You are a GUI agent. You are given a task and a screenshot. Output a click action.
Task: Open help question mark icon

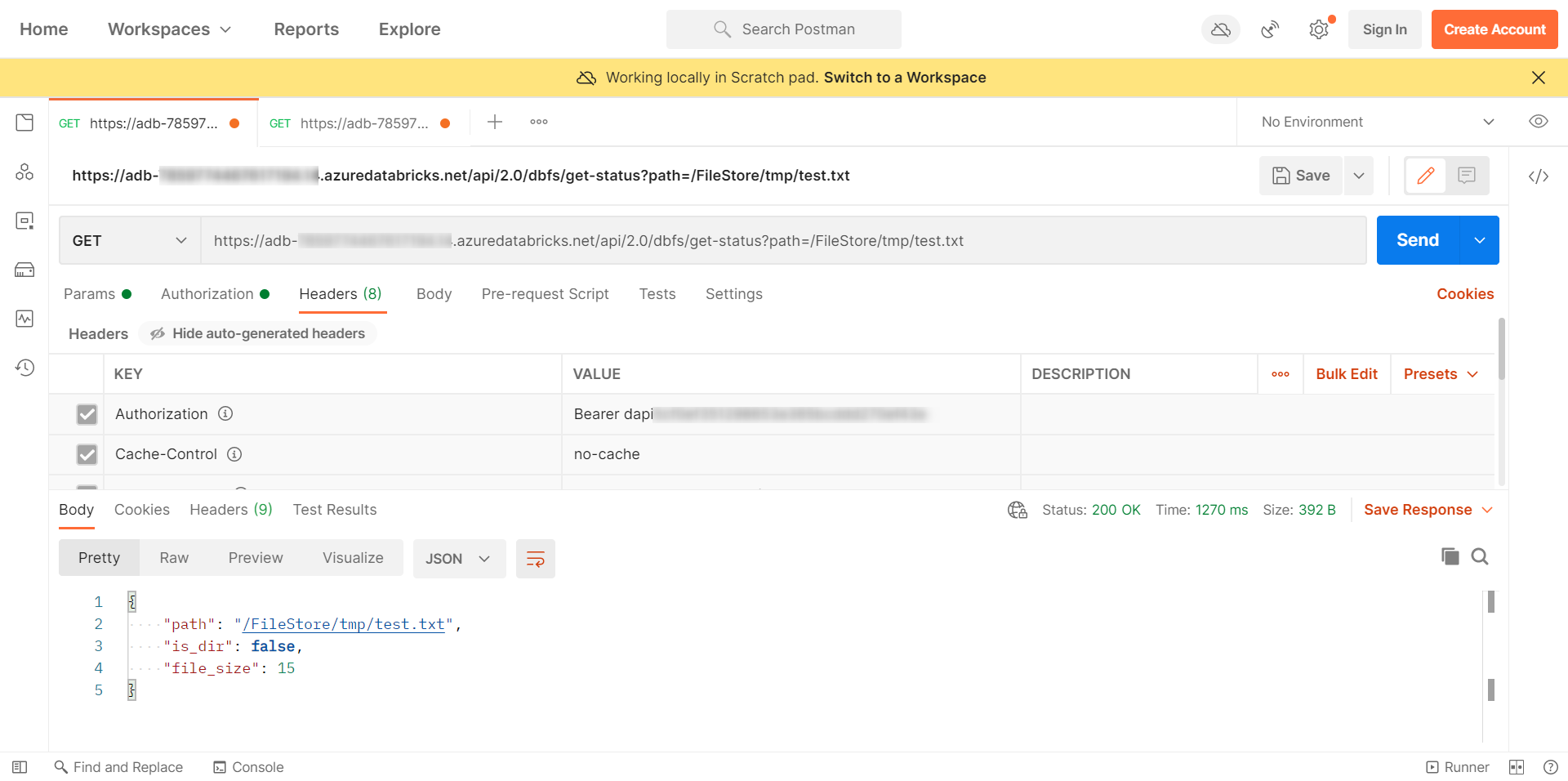(x=1551, y=767)
